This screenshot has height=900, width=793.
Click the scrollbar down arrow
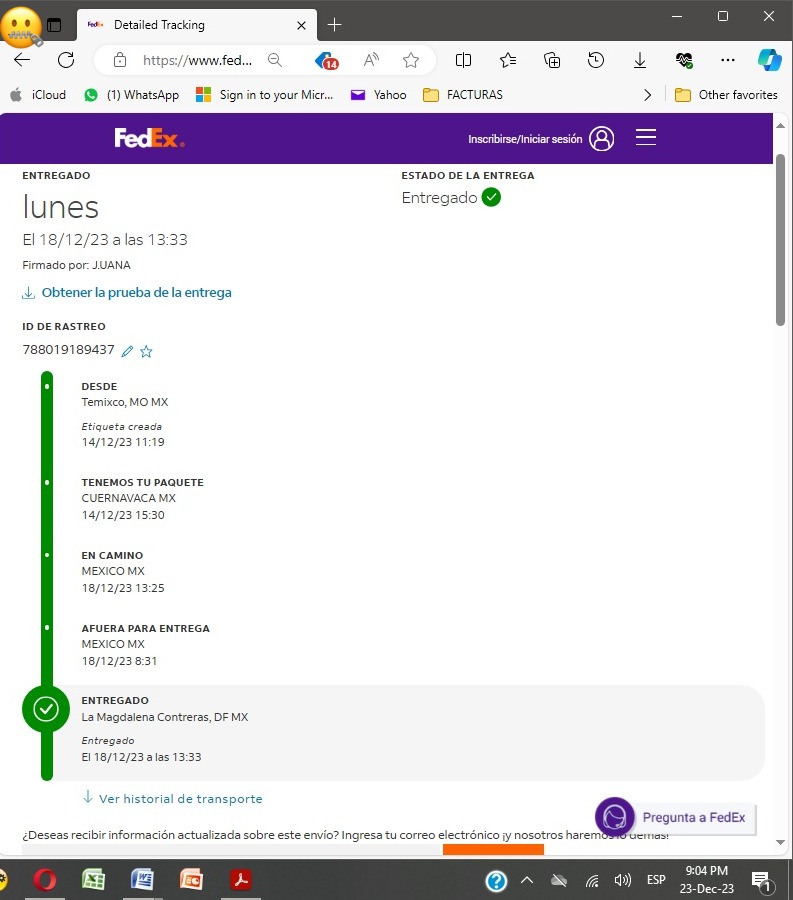click(x=780, y=842)
